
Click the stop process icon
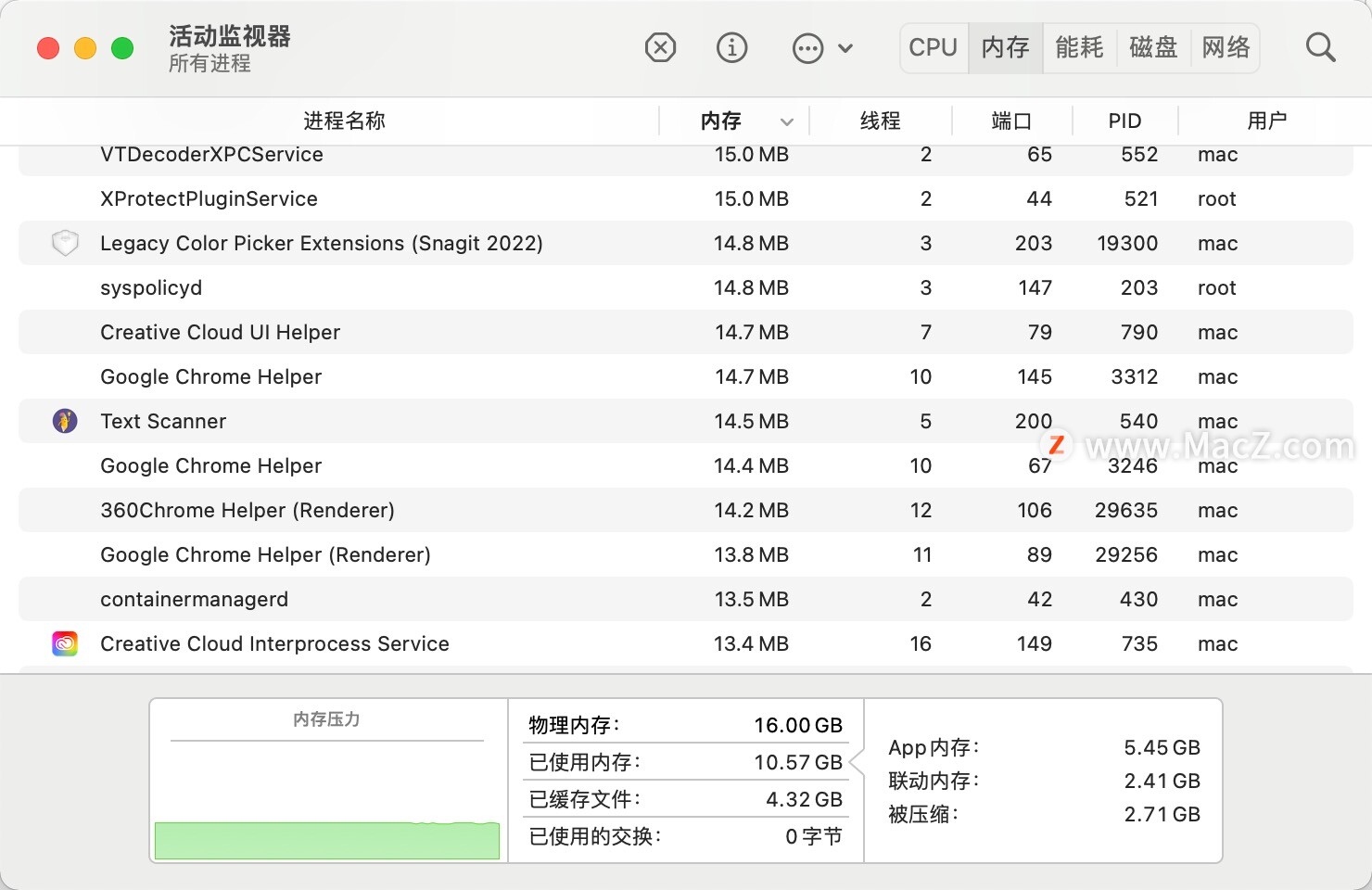[660, 47]
